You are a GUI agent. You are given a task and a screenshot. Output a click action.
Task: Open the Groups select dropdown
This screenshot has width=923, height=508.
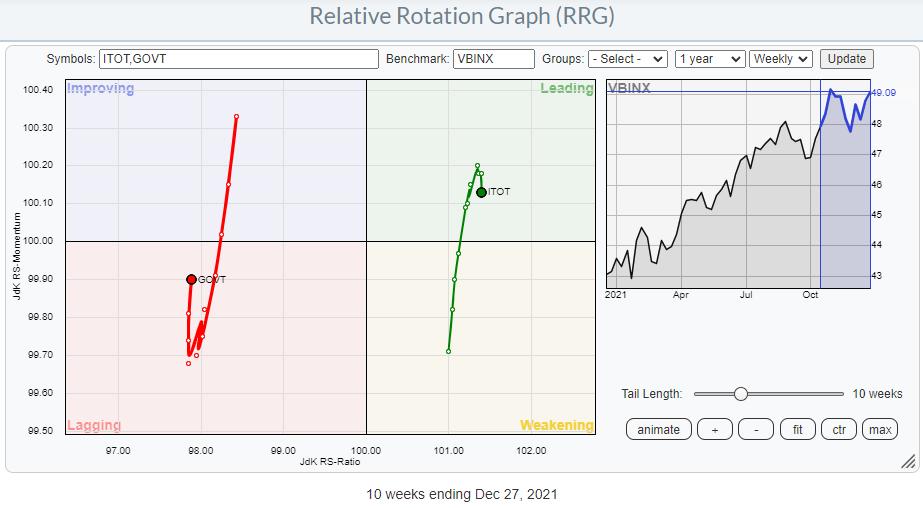click(x=628, y=59)
